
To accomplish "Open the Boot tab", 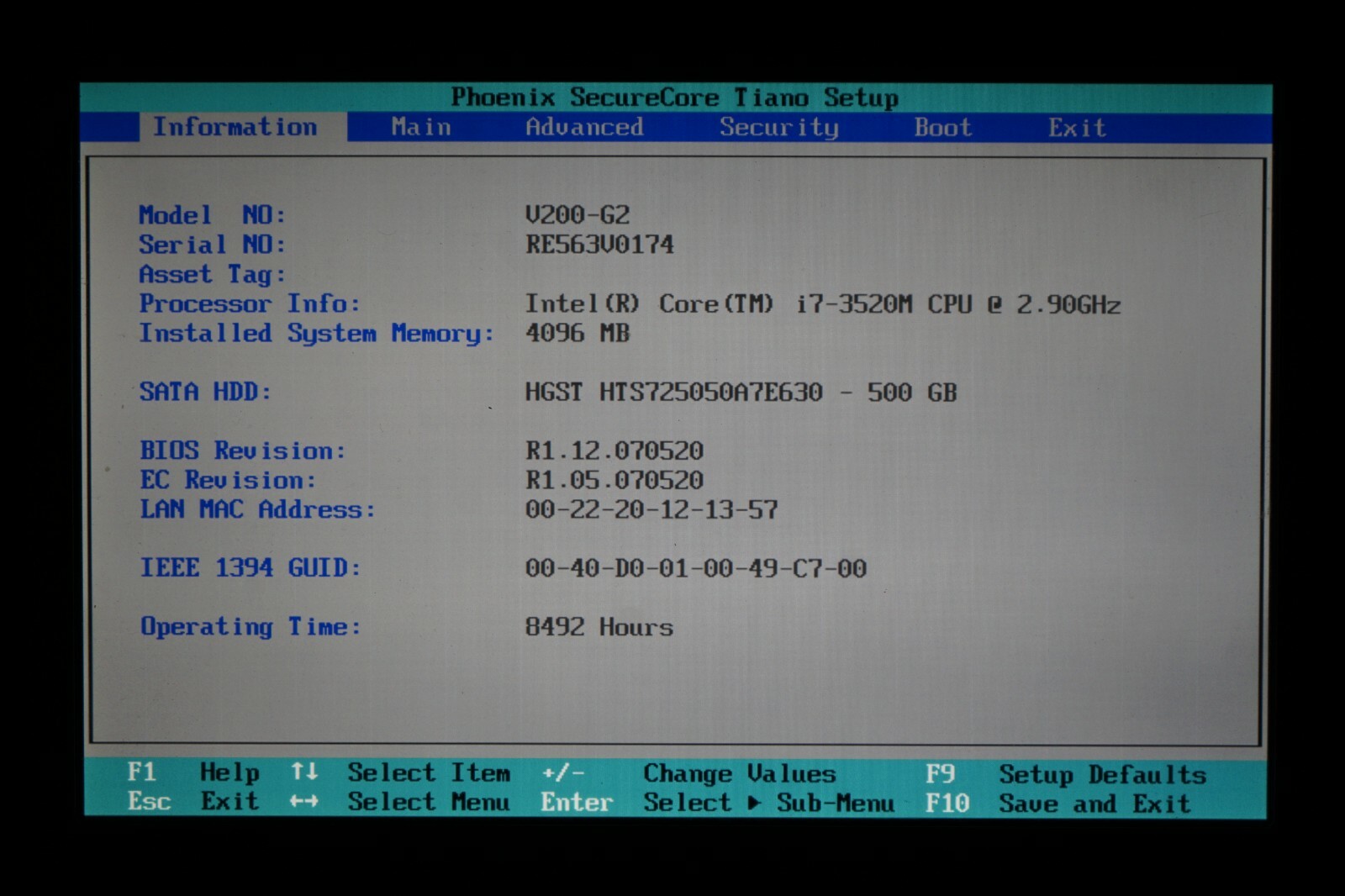I will pyautogui.click(x=943, y=128).
